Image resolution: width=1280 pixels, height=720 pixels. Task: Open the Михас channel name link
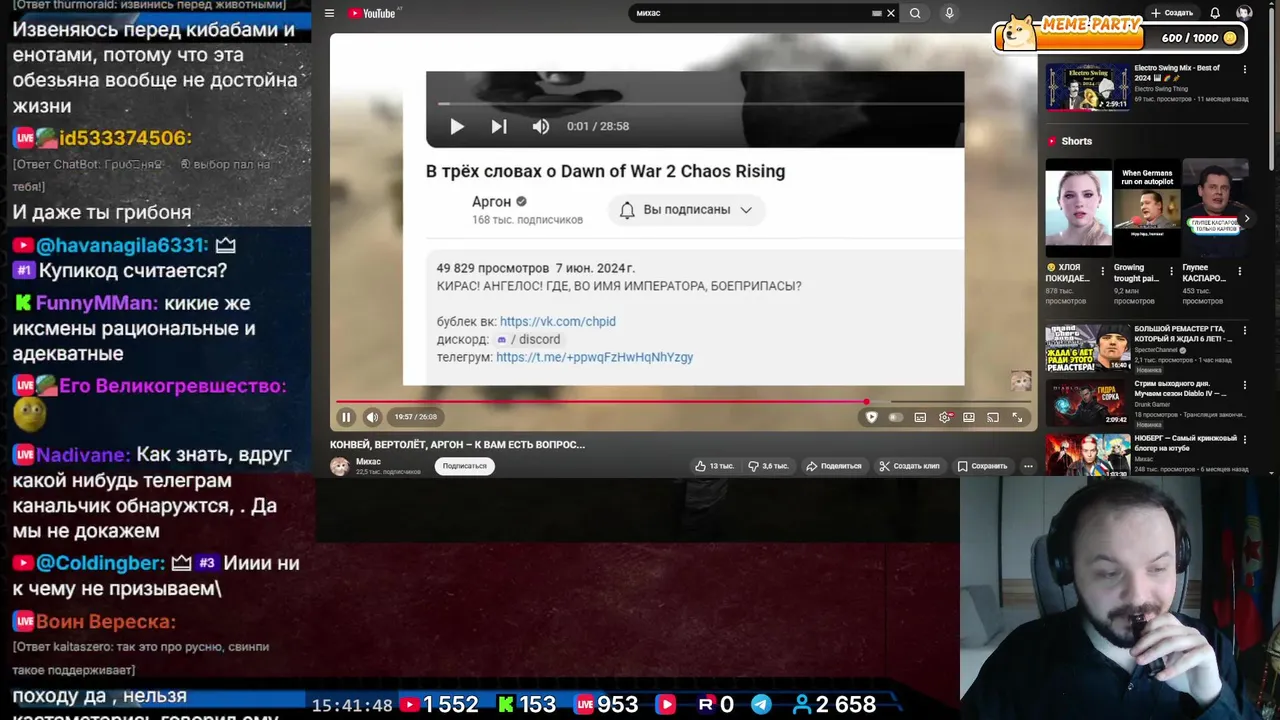point(368,461)
